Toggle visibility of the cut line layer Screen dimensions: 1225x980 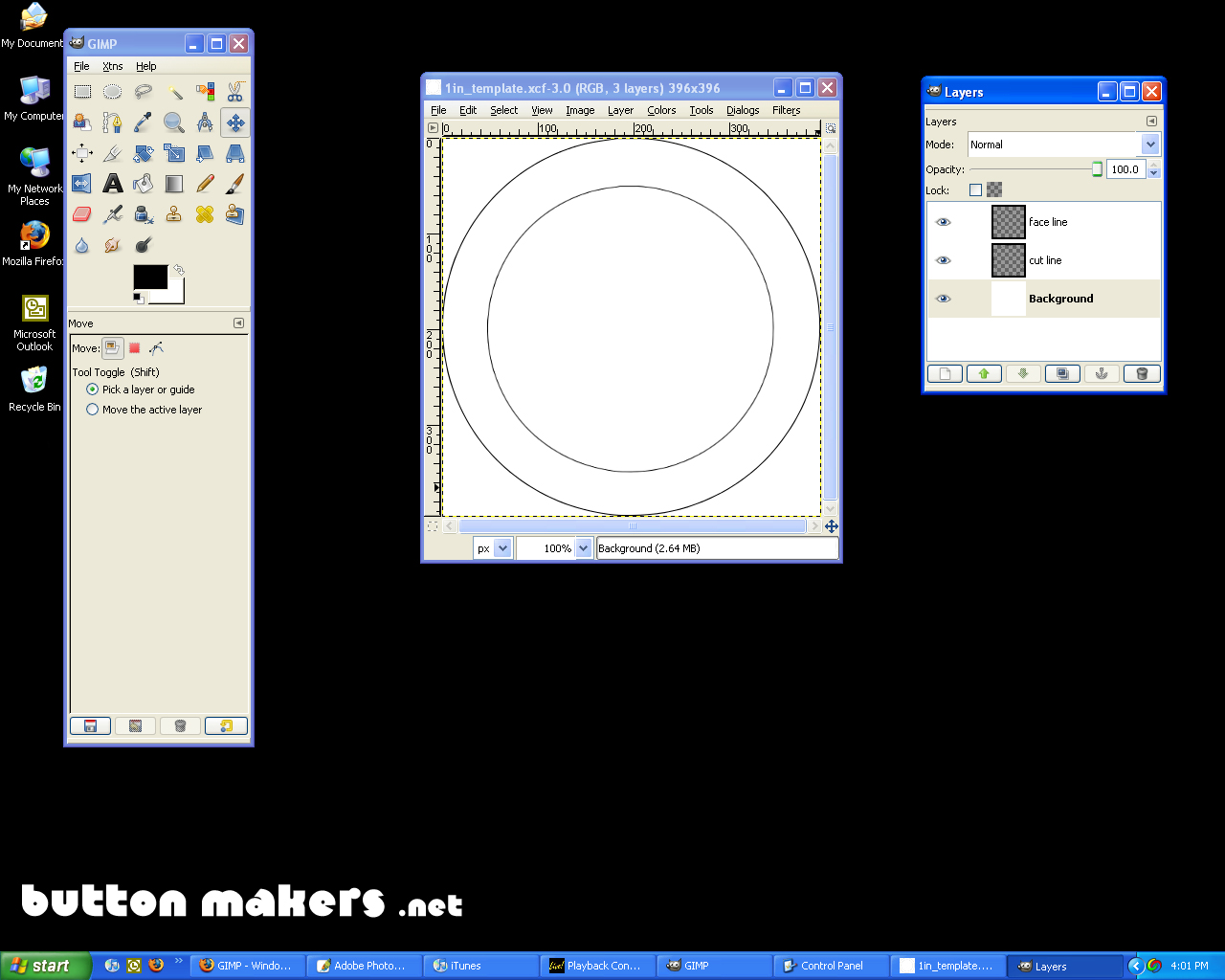944,260
